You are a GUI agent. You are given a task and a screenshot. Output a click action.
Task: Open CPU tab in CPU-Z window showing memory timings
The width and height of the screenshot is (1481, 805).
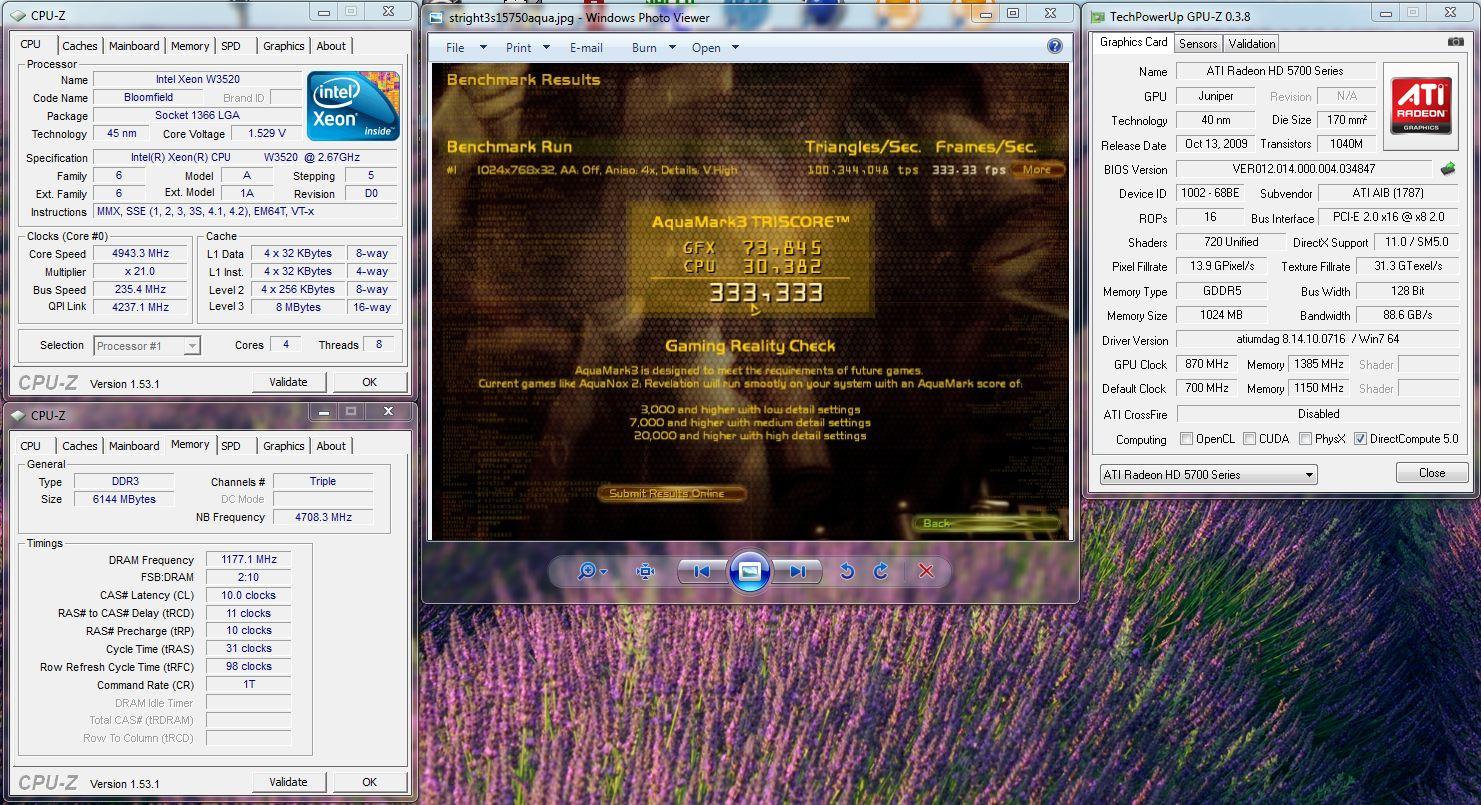click(31, 446)
